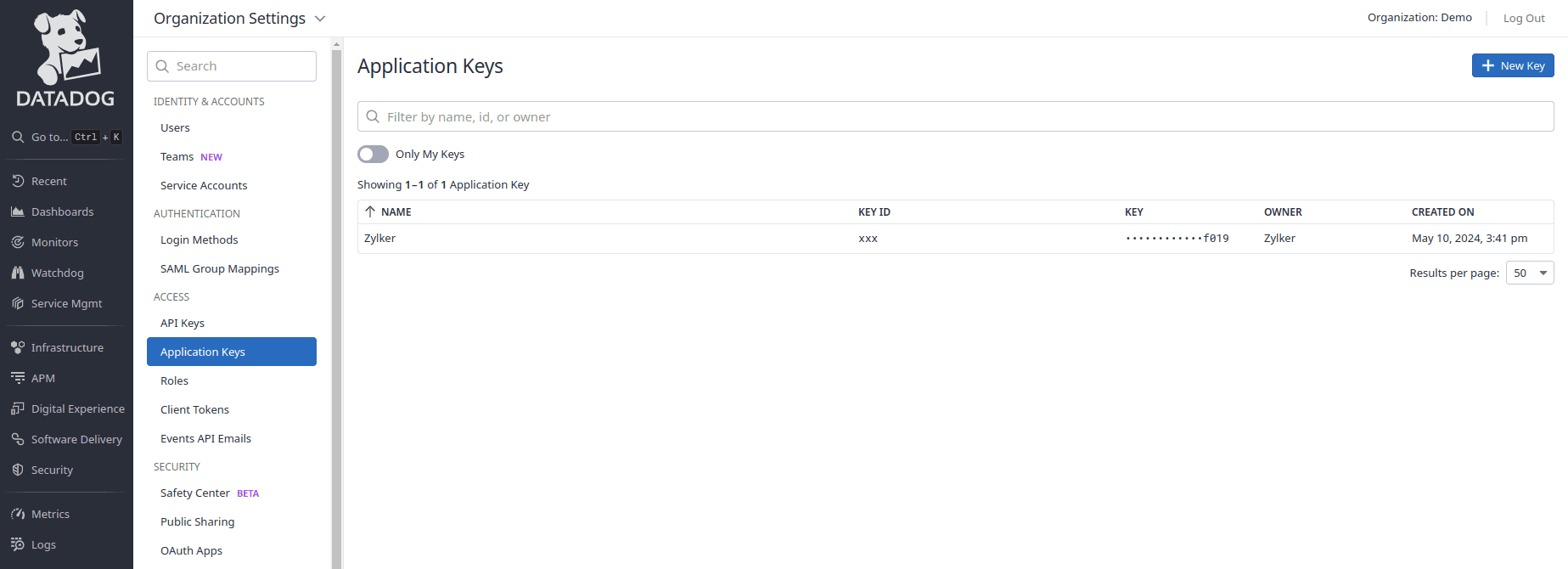Select API Keys in settings menu
This screenshot has height=569, width=1568.
(183, 323)
